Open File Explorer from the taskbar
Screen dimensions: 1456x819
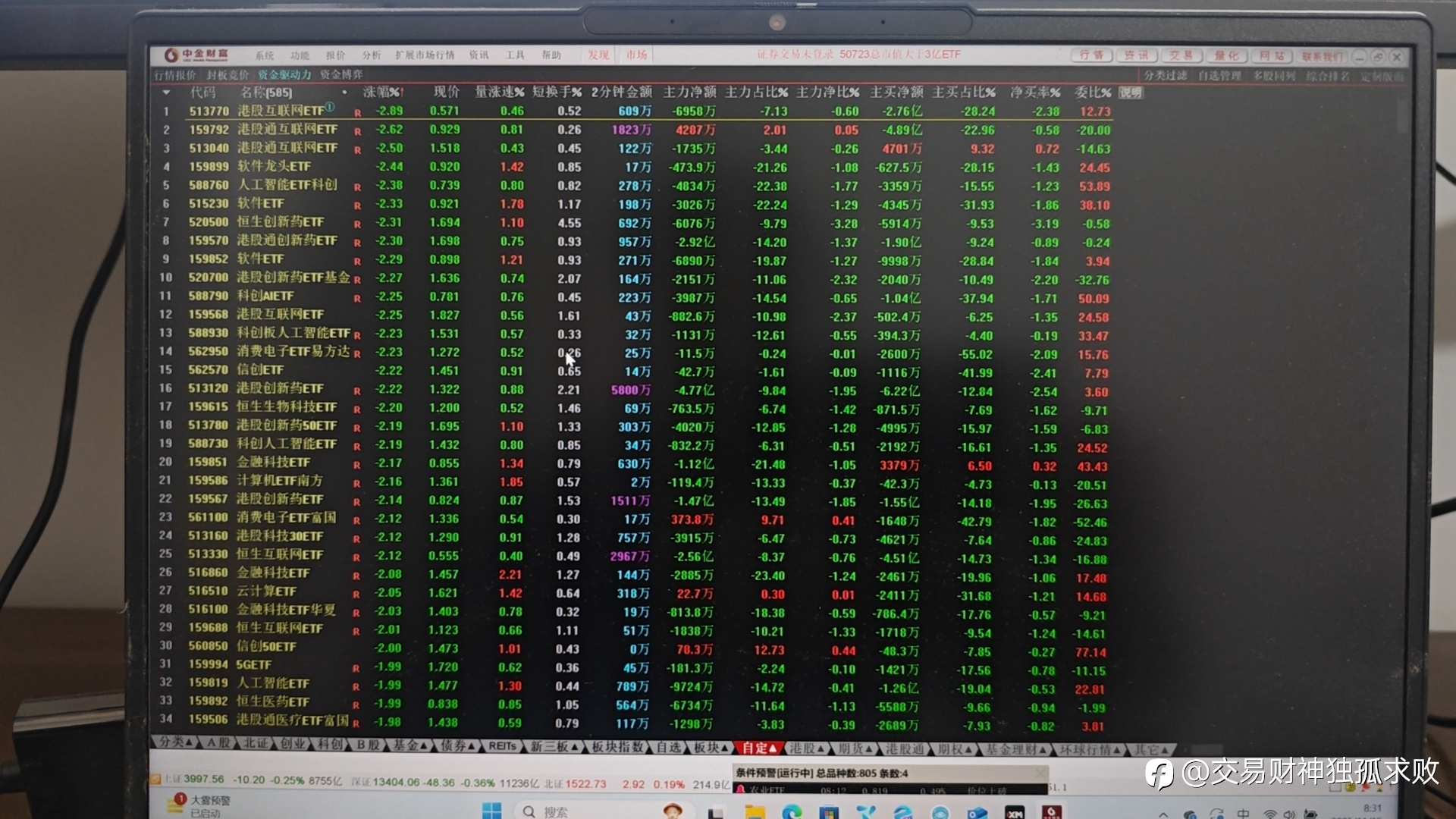[x=755, y=812]
